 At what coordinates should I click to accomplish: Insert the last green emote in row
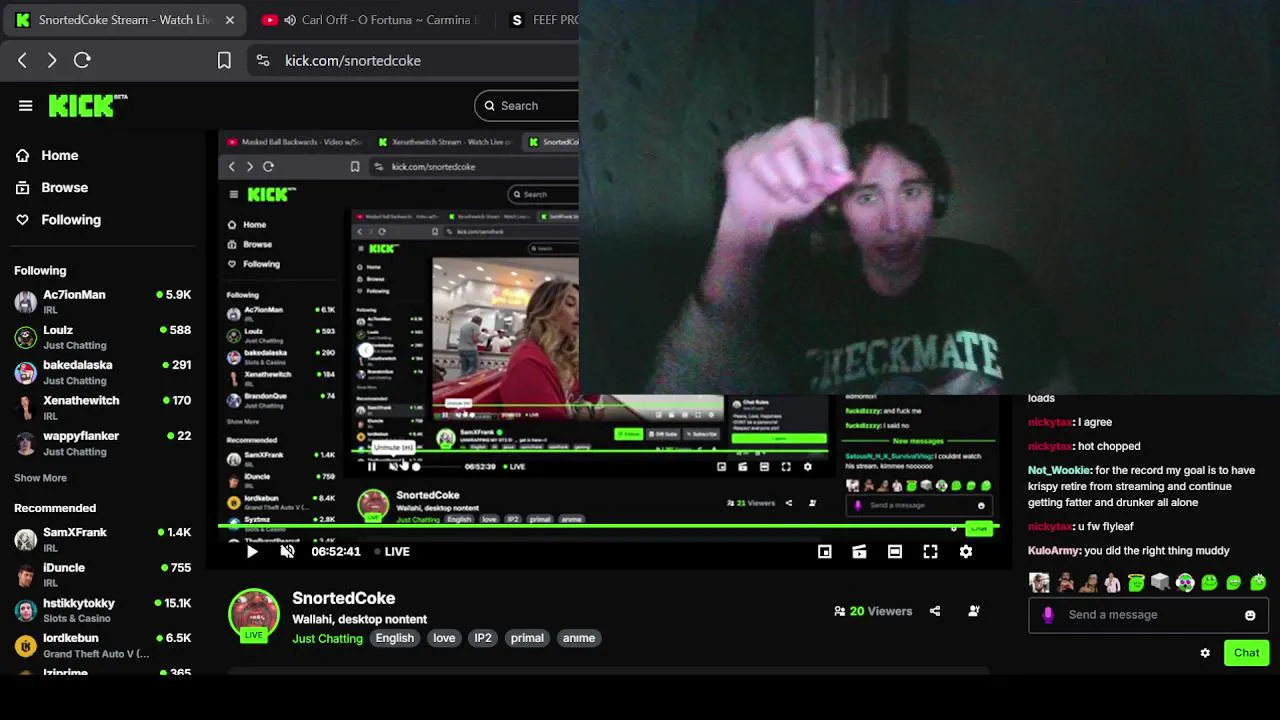coord(1258,582)
